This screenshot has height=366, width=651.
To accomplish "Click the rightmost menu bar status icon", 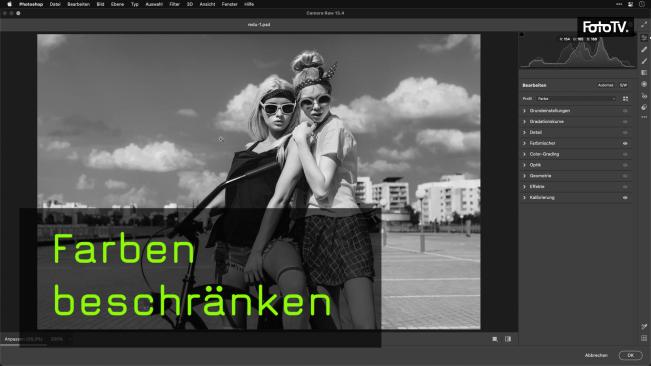I will [x=642, y=4].
